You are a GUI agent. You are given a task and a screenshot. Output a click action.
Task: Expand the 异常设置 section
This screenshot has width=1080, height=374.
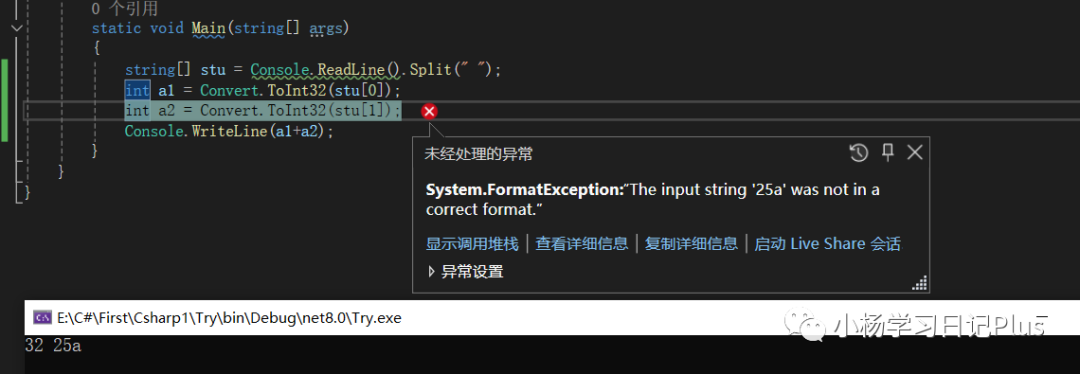pyautogui.click(x=431, y=271)
